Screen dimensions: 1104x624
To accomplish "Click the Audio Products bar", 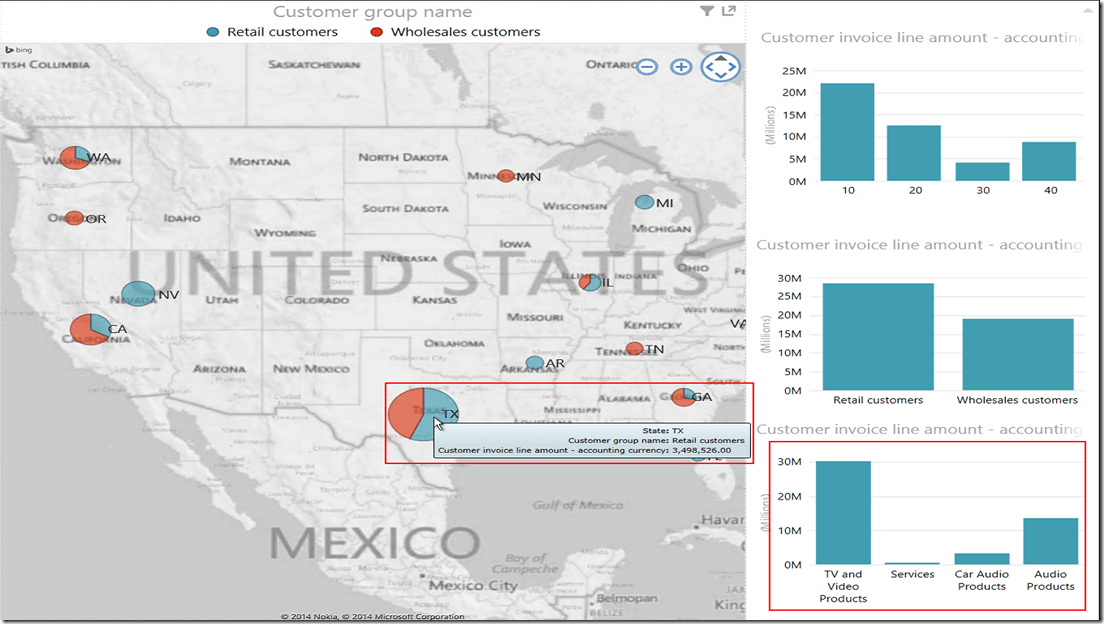I will tap(1050, 541).
